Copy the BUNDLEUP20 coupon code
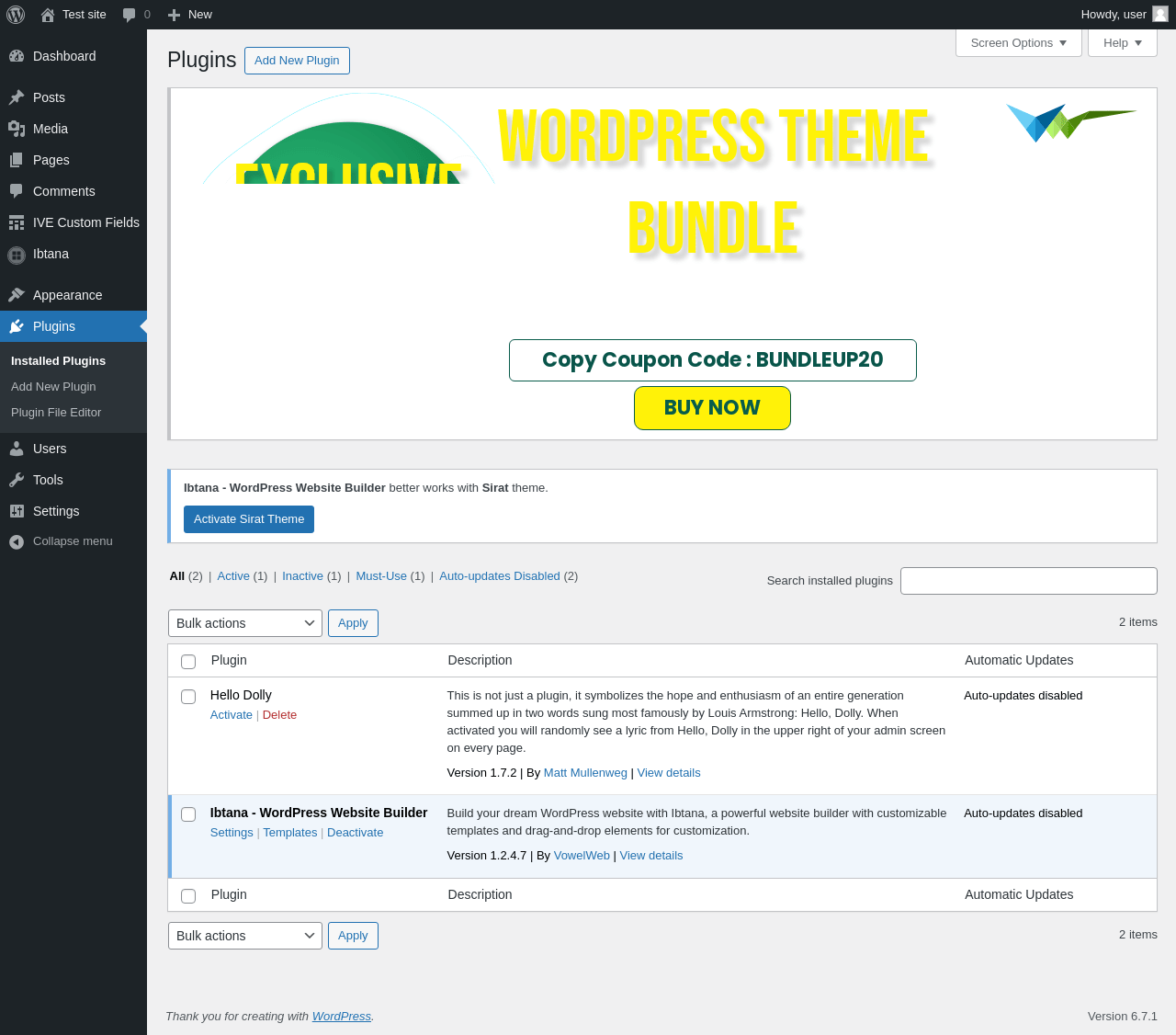 click(x=713, y=360)
